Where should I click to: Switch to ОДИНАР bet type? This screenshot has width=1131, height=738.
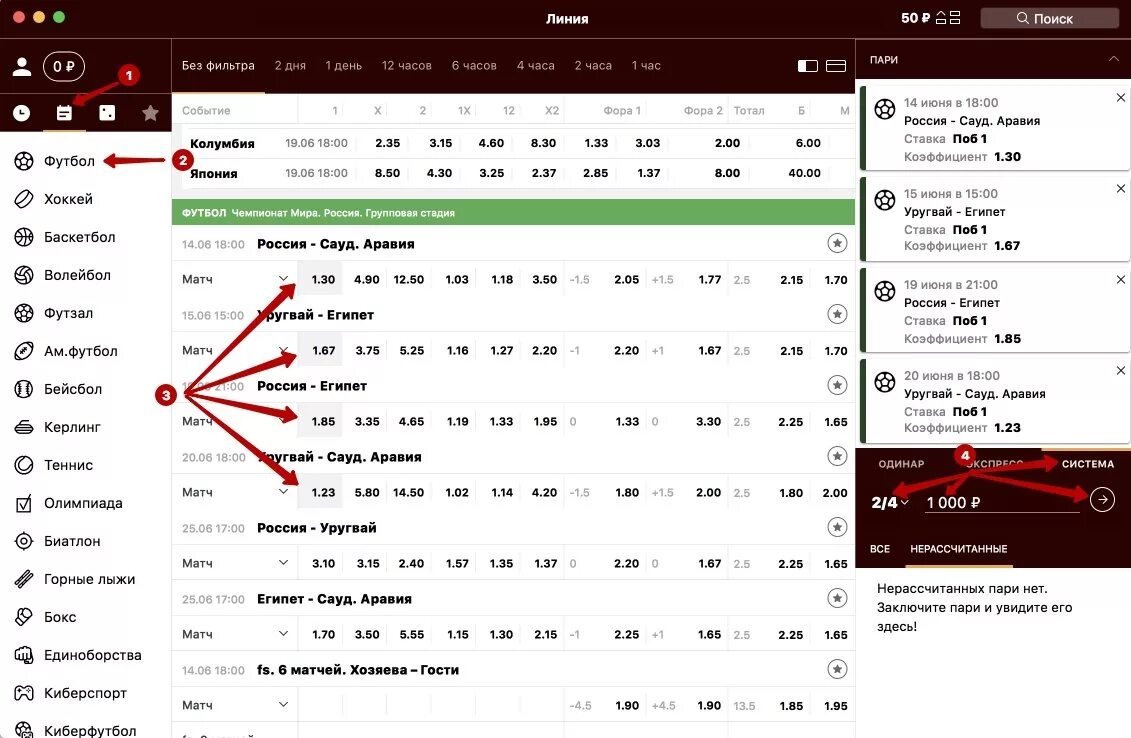(x=901, y=464)
